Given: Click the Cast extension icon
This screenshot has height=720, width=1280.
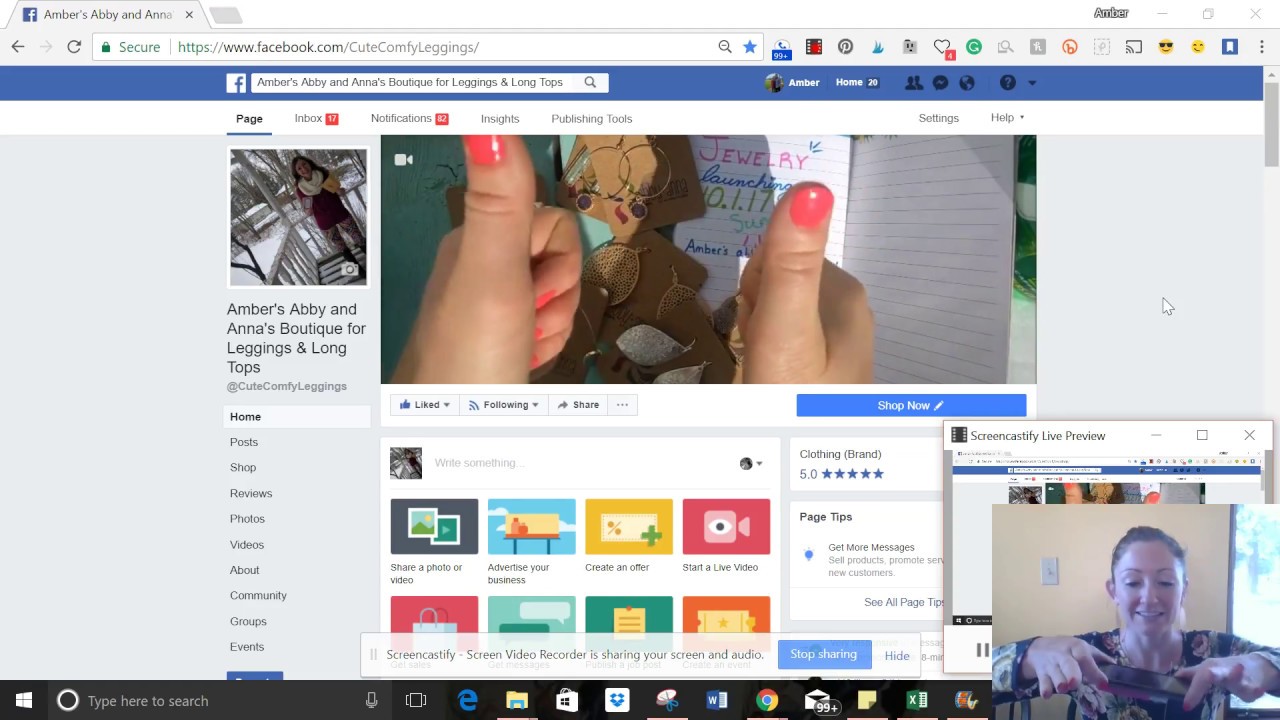Looking at the screenshot, I should [x=1134, y=47].
